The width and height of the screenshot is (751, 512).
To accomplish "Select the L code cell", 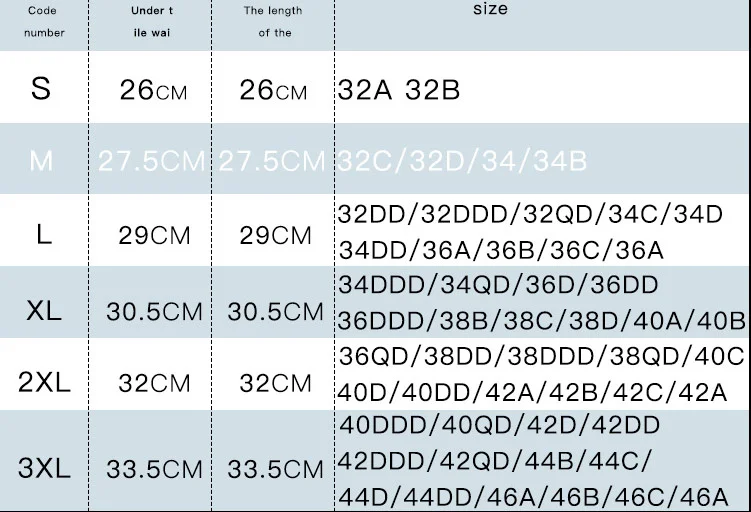I will 43,236.
